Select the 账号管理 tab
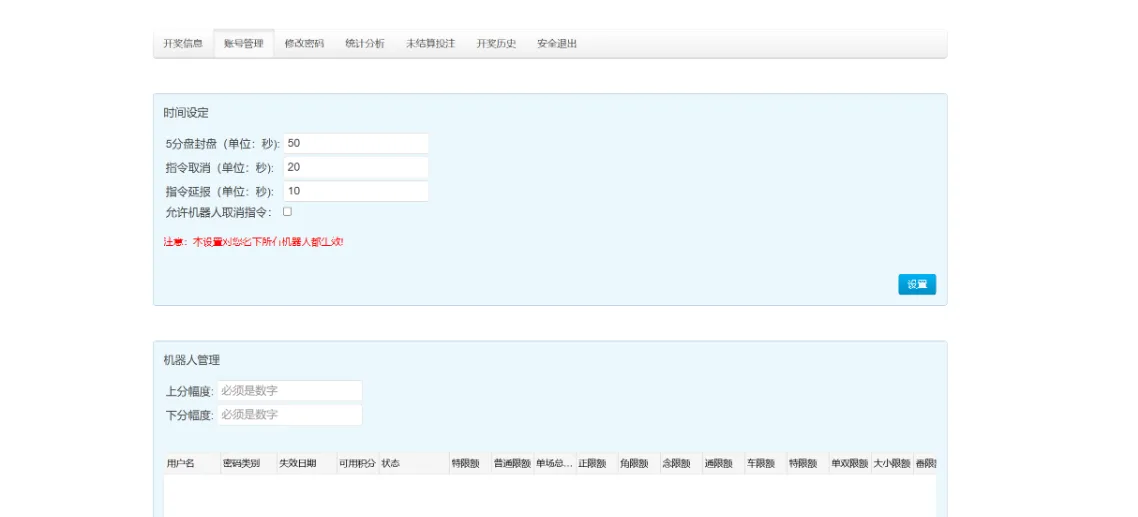The image size is (1138, 517). click(244, 44)
